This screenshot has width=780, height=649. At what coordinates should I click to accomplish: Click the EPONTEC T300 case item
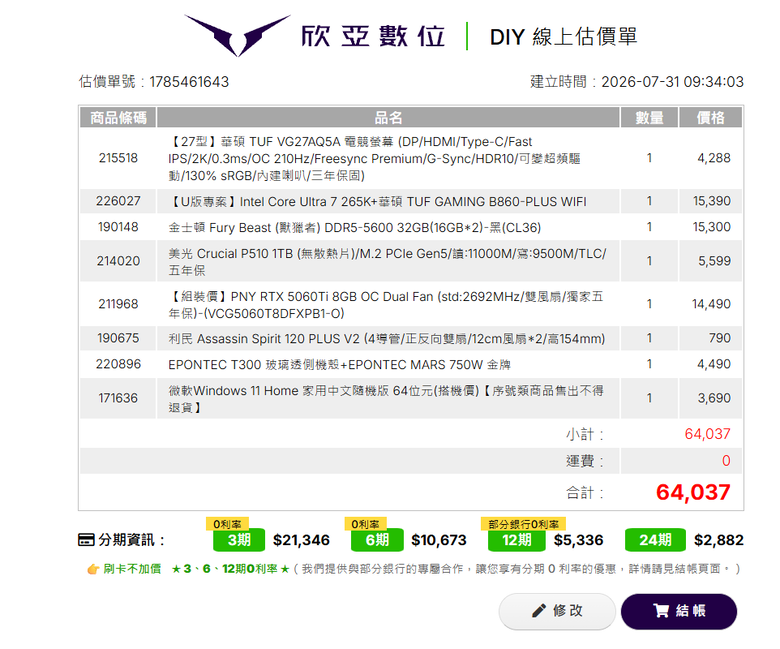click(x=339, y=365)
